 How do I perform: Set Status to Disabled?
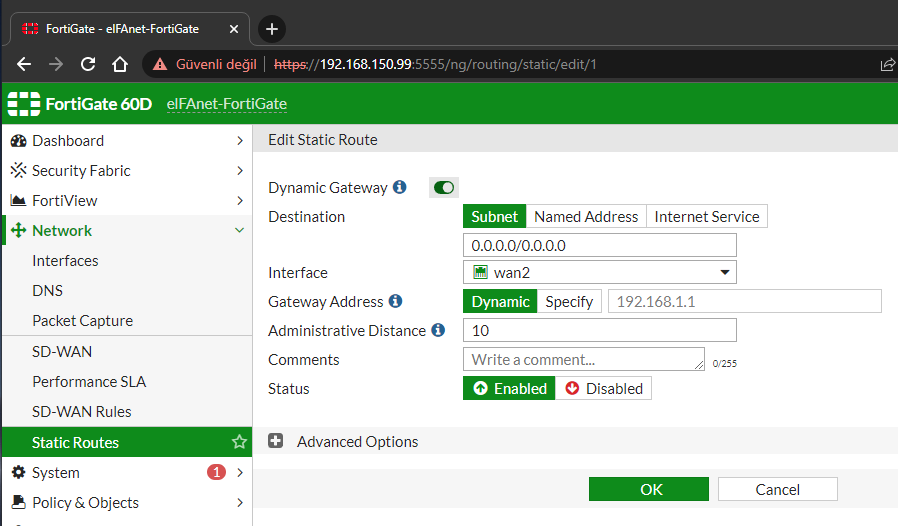(604, 388)
